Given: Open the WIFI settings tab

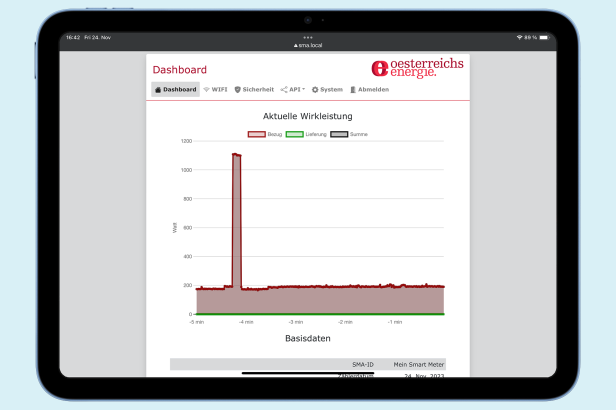Looking at the screenshot, I should [215, 90].
